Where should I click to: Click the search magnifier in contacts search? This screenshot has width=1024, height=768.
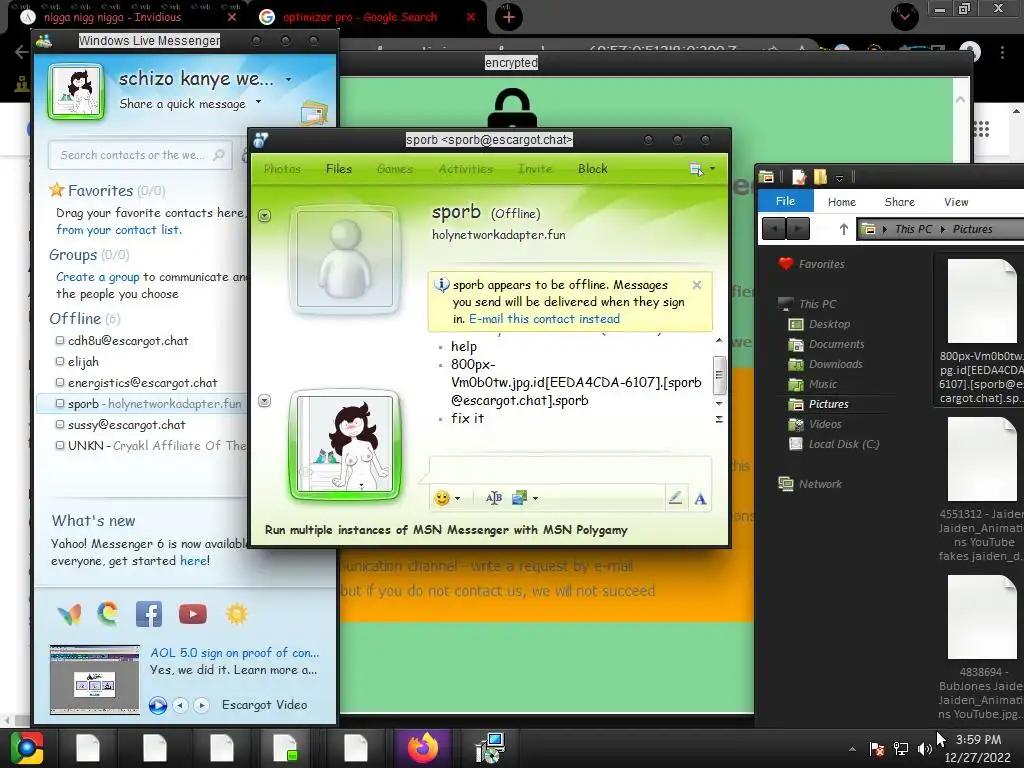coord(219,155)
